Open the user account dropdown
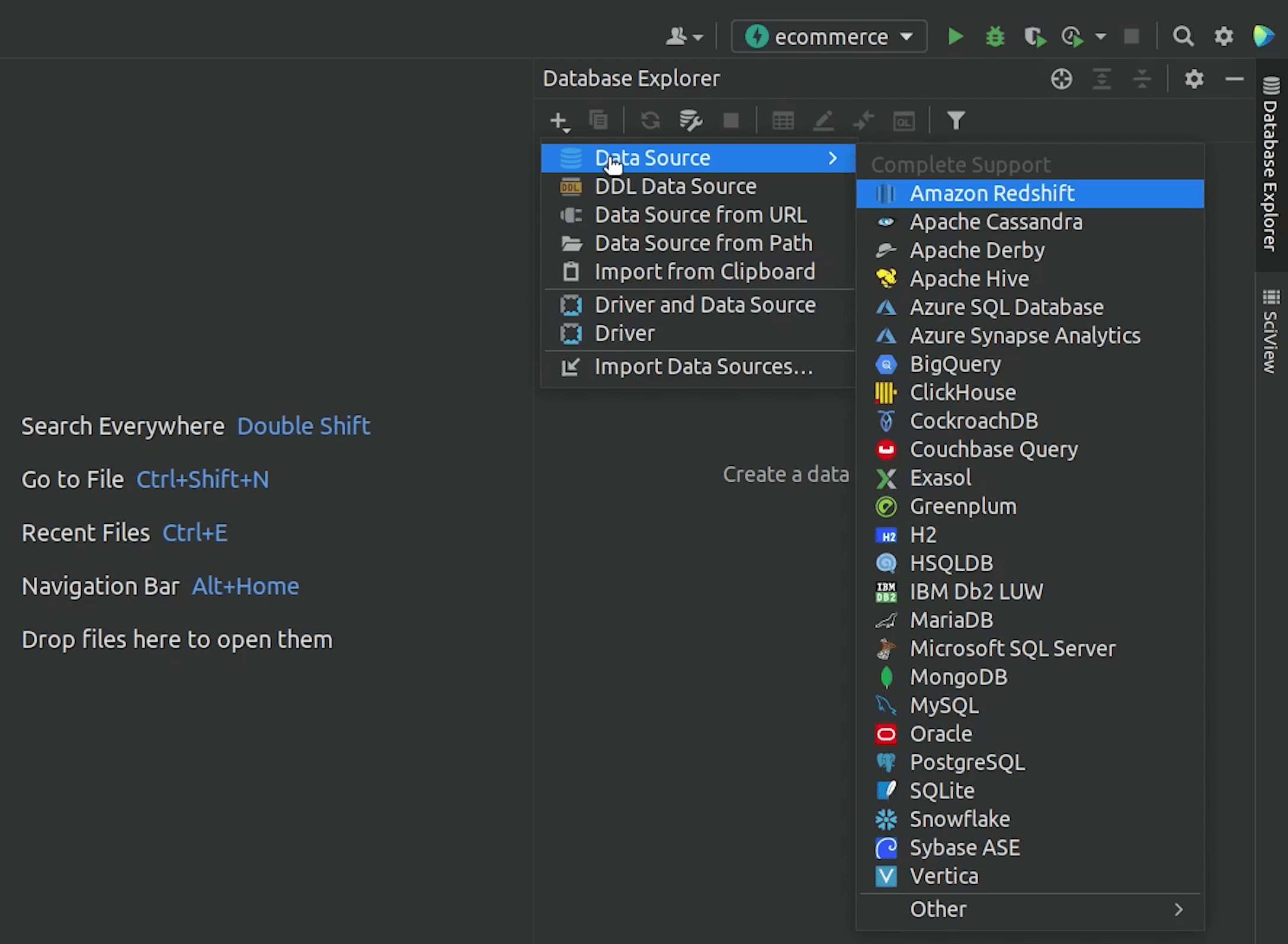The width and height of the screenshot is (1288, 944). [x=684, y=37]
